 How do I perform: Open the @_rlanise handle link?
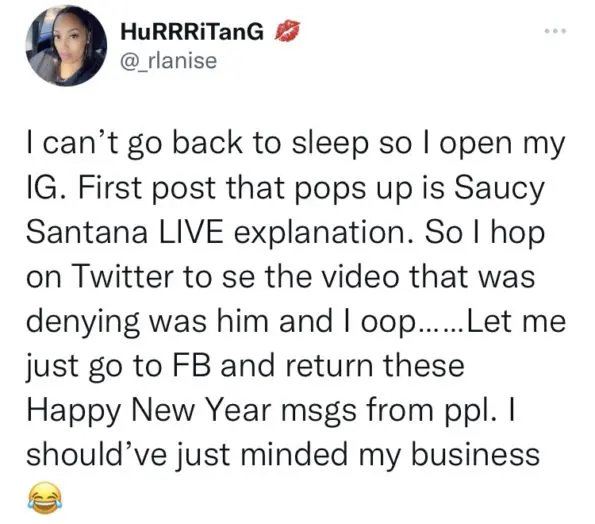point(168,61)
